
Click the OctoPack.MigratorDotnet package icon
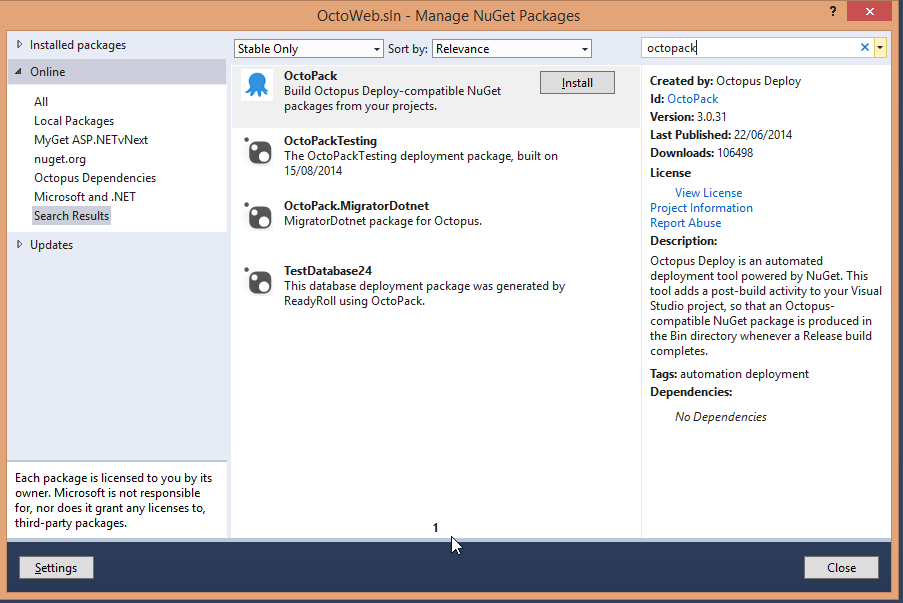[x=258, y=216]
